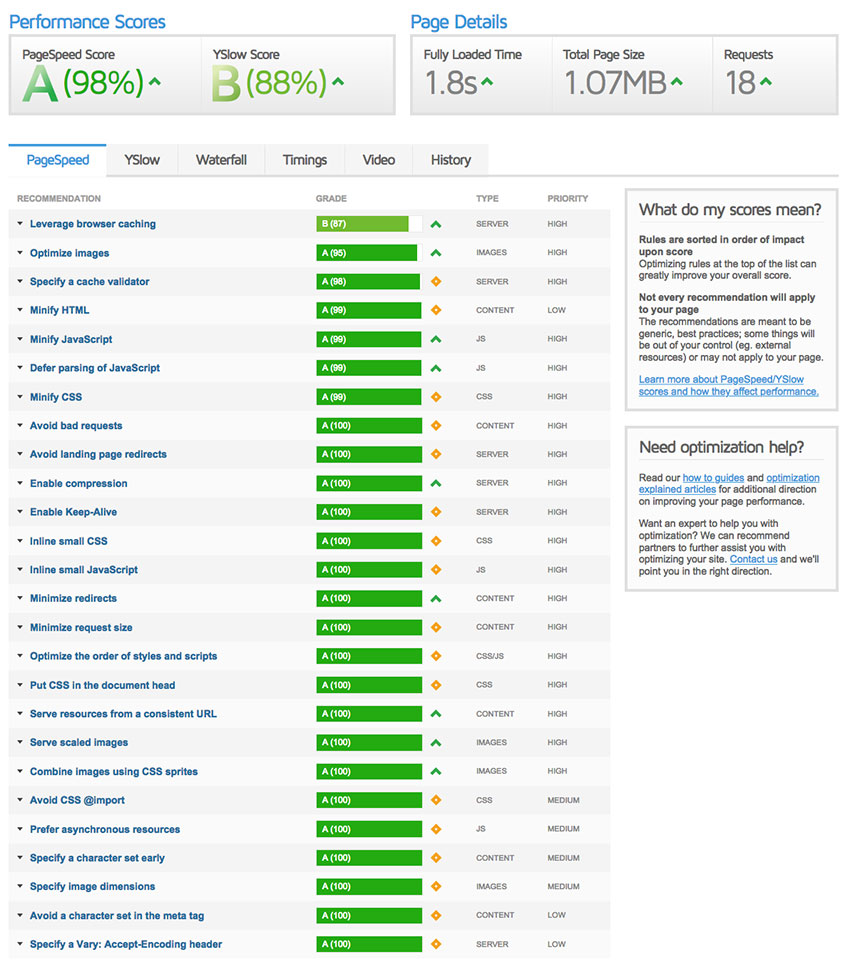
Task: Click orange diamond icon in Inline small CSS row
Action: pos(436,541)
